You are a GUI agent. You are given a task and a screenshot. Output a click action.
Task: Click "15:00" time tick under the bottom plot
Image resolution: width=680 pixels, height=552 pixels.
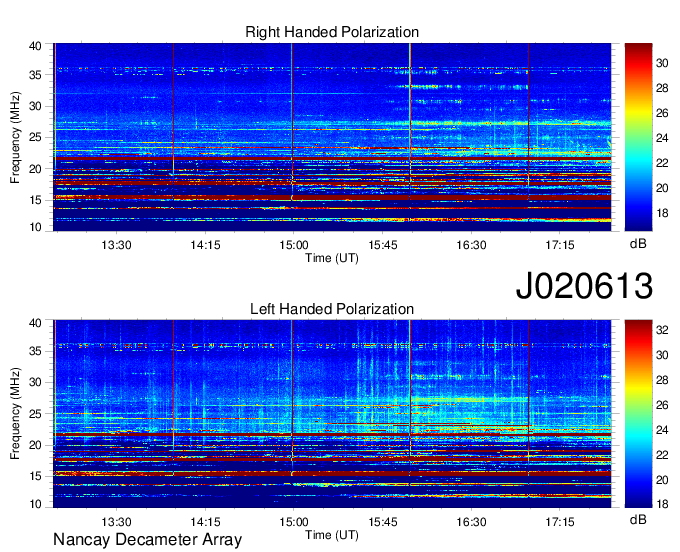click(294, 522)
